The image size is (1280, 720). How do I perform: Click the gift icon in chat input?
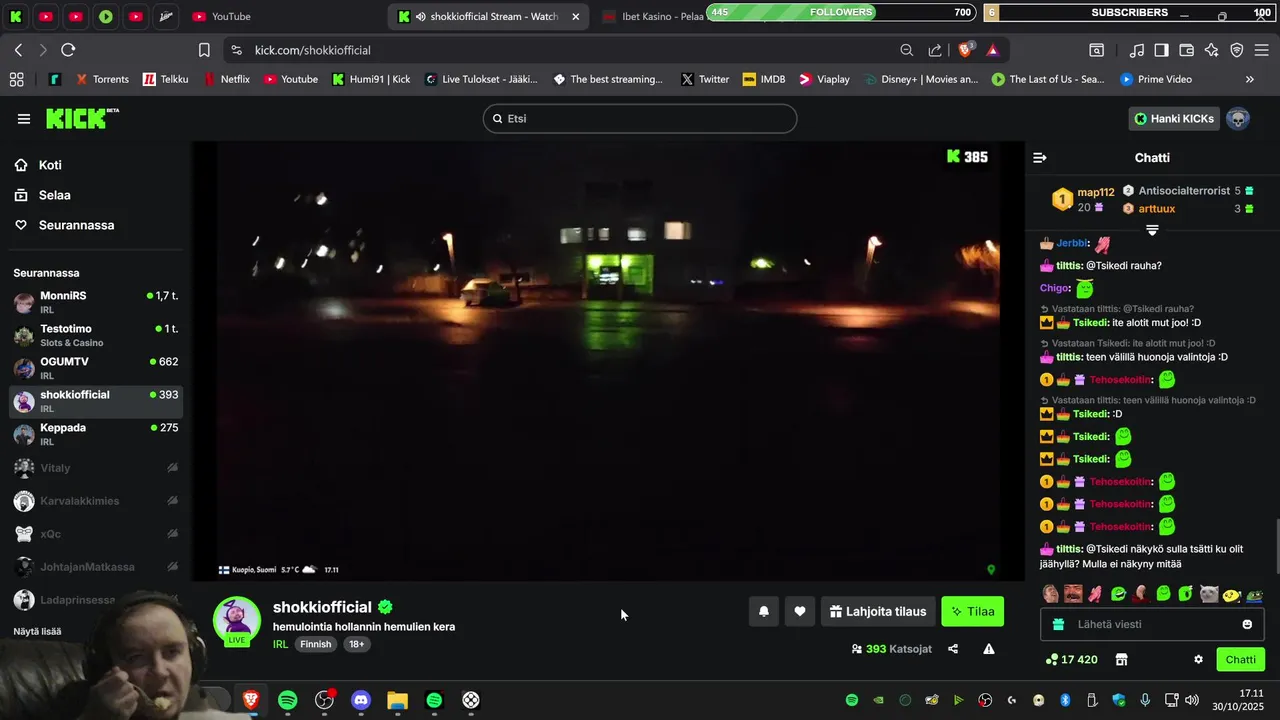click(x=1059, y=624)
